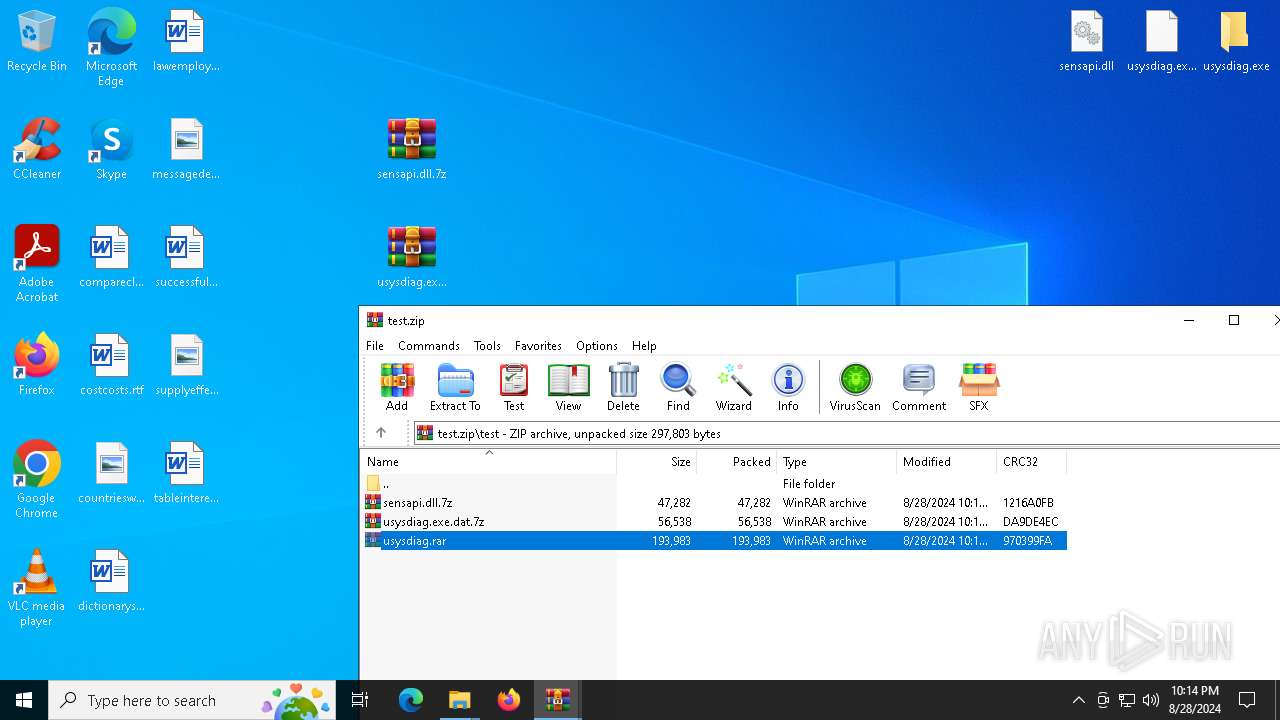Sort file list by Name column

pyautogui.click(x=488, y=462)
